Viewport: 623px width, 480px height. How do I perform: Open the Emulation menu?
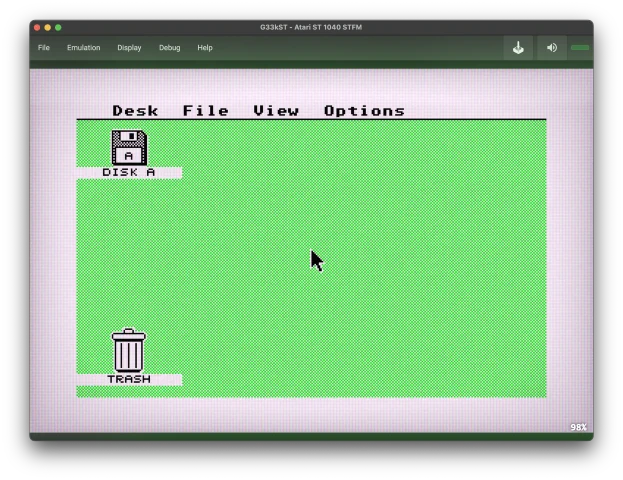(x=83, y=48)
